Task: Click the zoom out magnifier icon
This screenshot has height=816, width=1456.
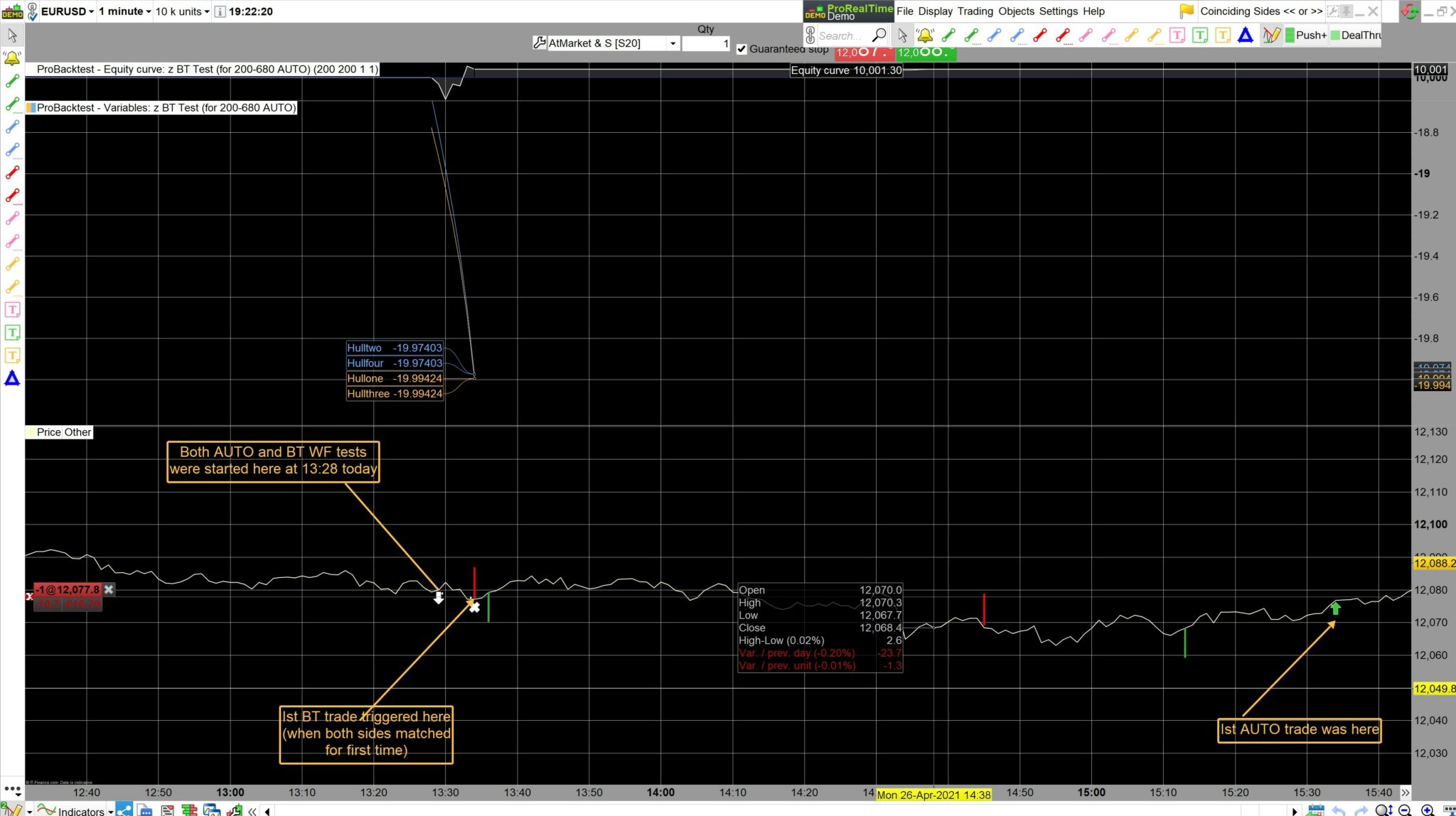Action: pos(1405,810)
